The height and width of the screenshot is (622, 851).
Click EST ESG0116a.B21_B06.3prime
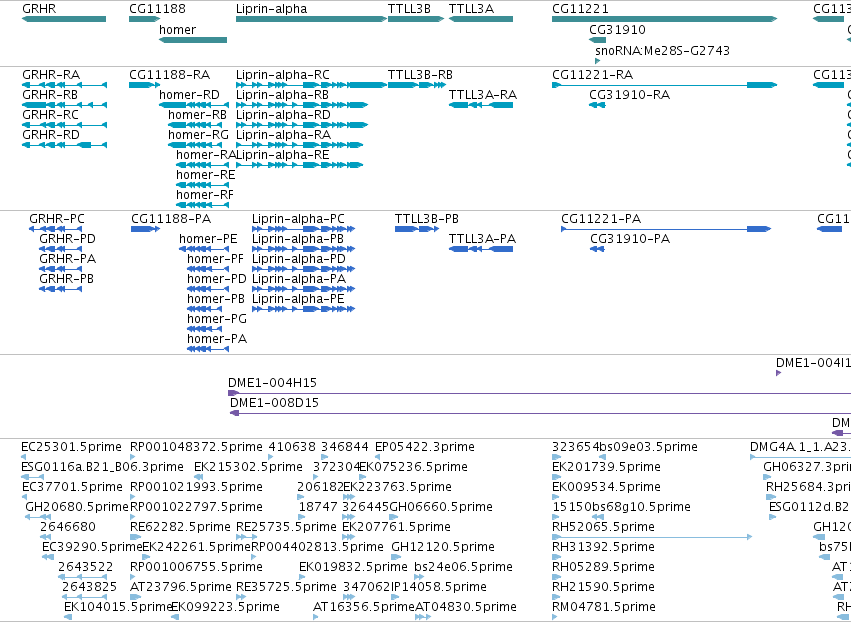102,467
